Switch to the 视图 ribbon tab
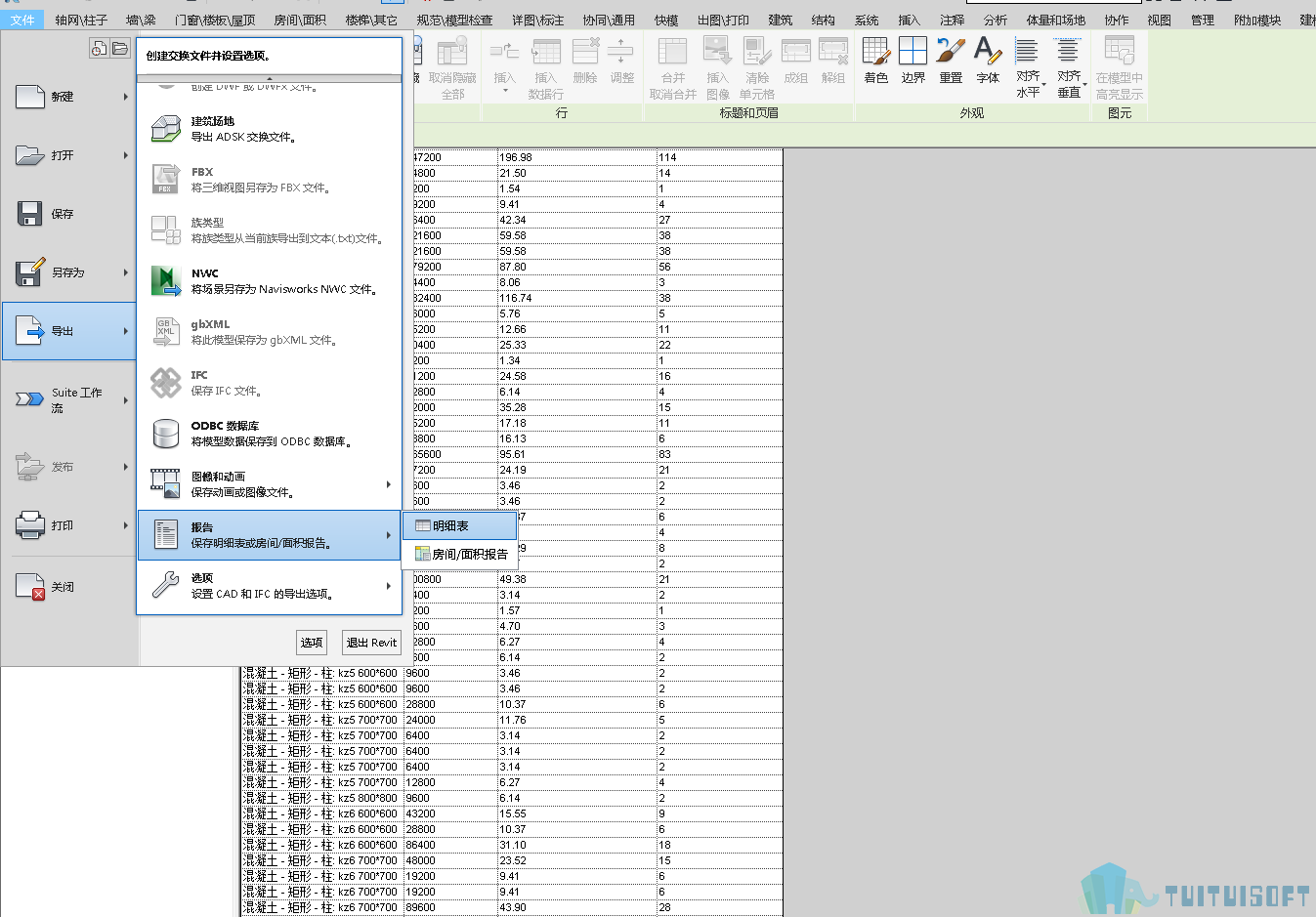The height and width of the screenshot is (917, 1316). coord(1159,20)
